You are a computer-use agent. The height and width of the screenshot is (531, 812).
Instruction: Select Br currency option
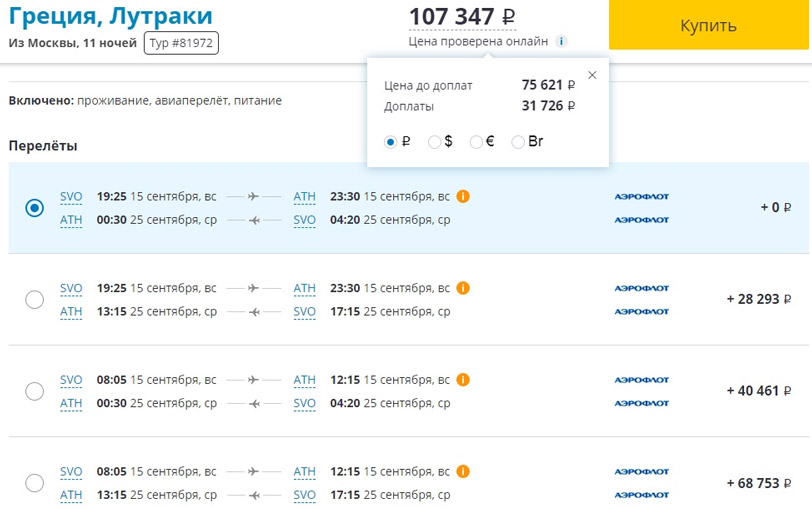click(x=518, y=142)
